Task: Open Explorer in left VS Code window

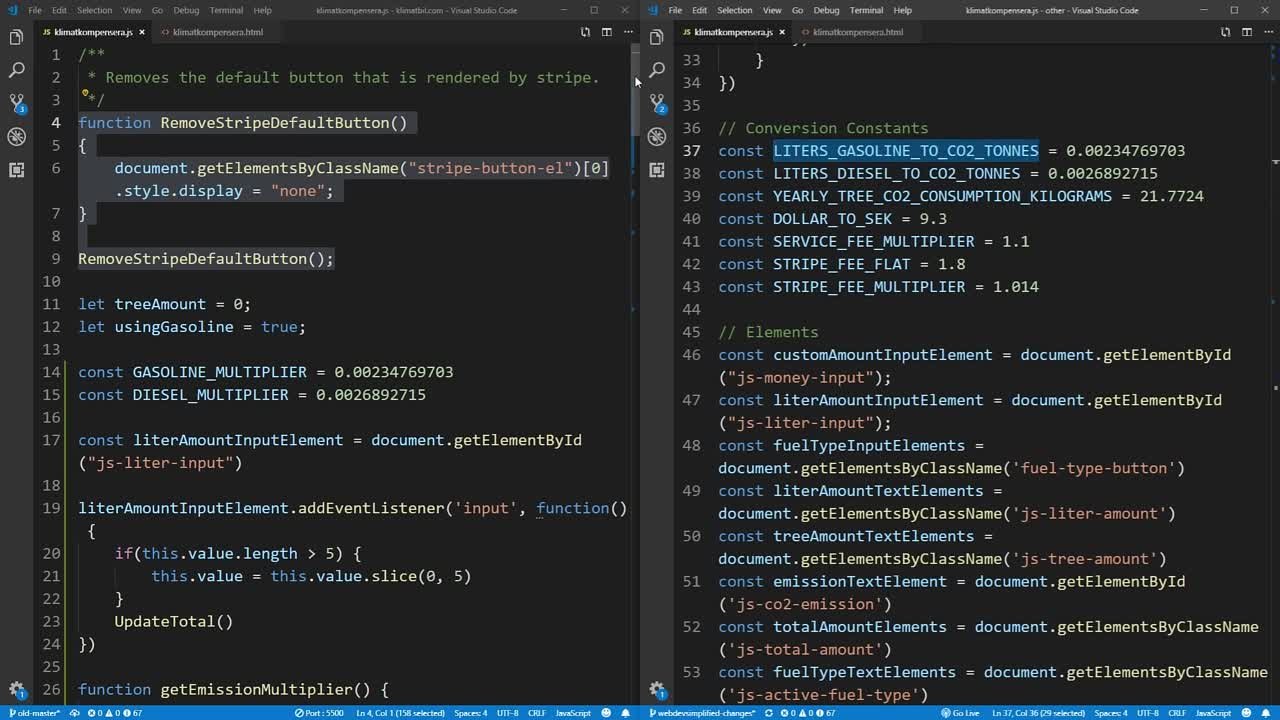Action: (16, 37)
